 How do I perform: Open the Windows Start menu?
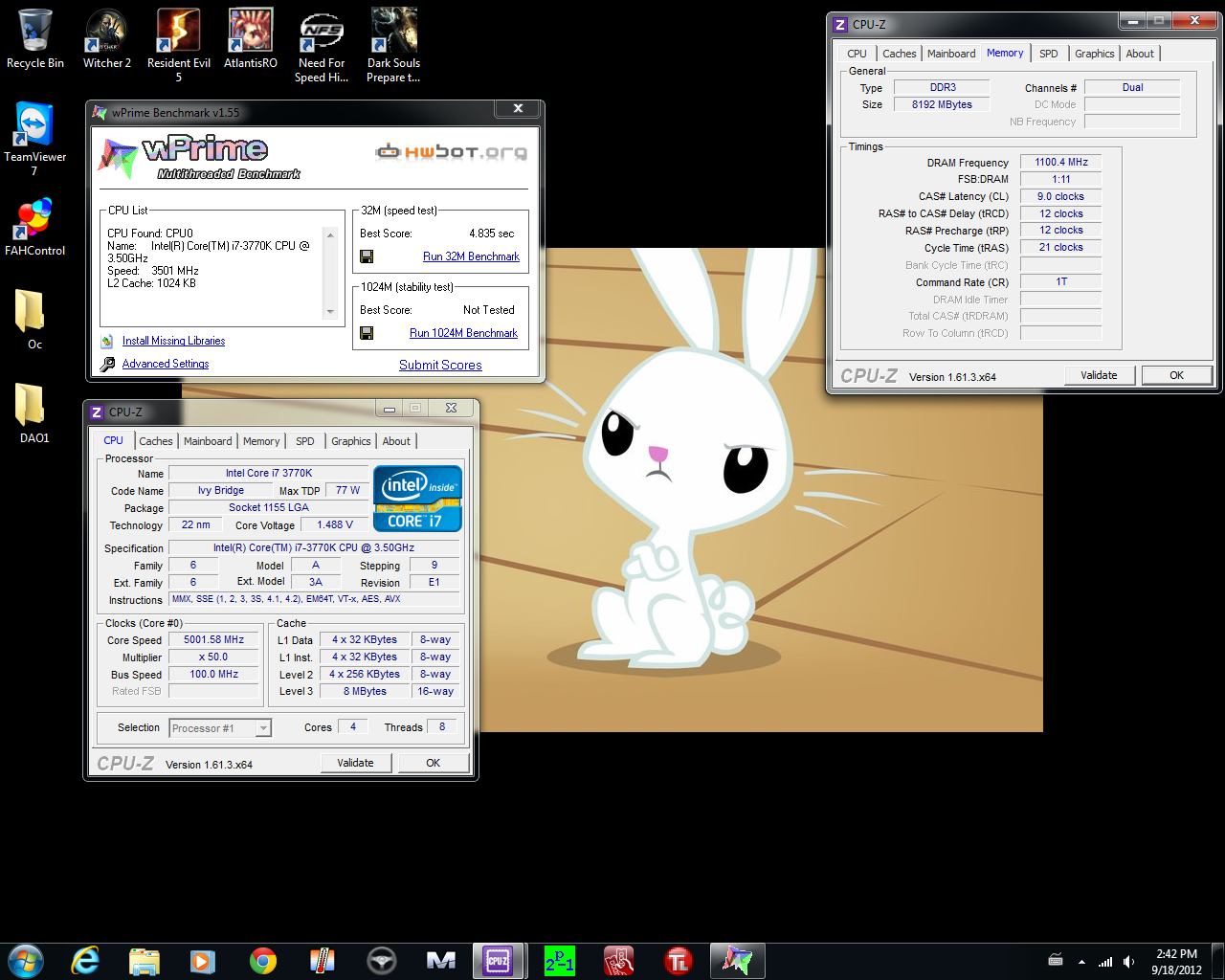pyautogui.click(x=26, y=961)
